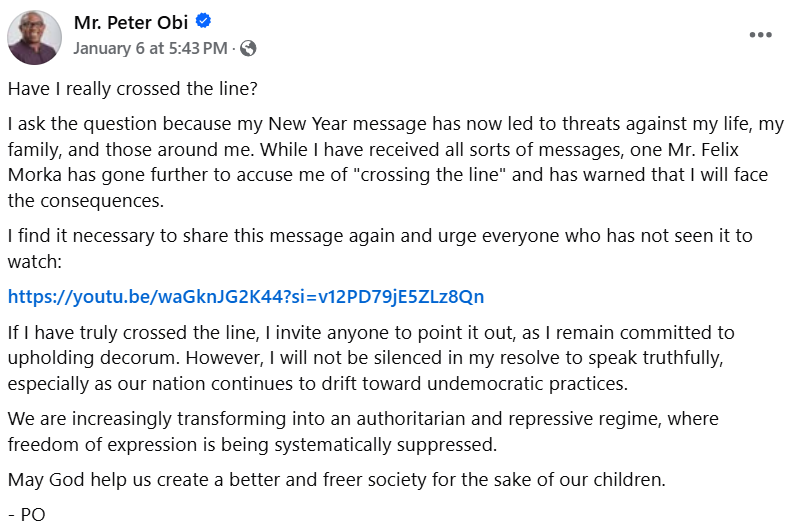The height and width of the screenshot is (526, 790).
Task: Click the words 'upholding decorum' in the post
Action: coord(78,358)
